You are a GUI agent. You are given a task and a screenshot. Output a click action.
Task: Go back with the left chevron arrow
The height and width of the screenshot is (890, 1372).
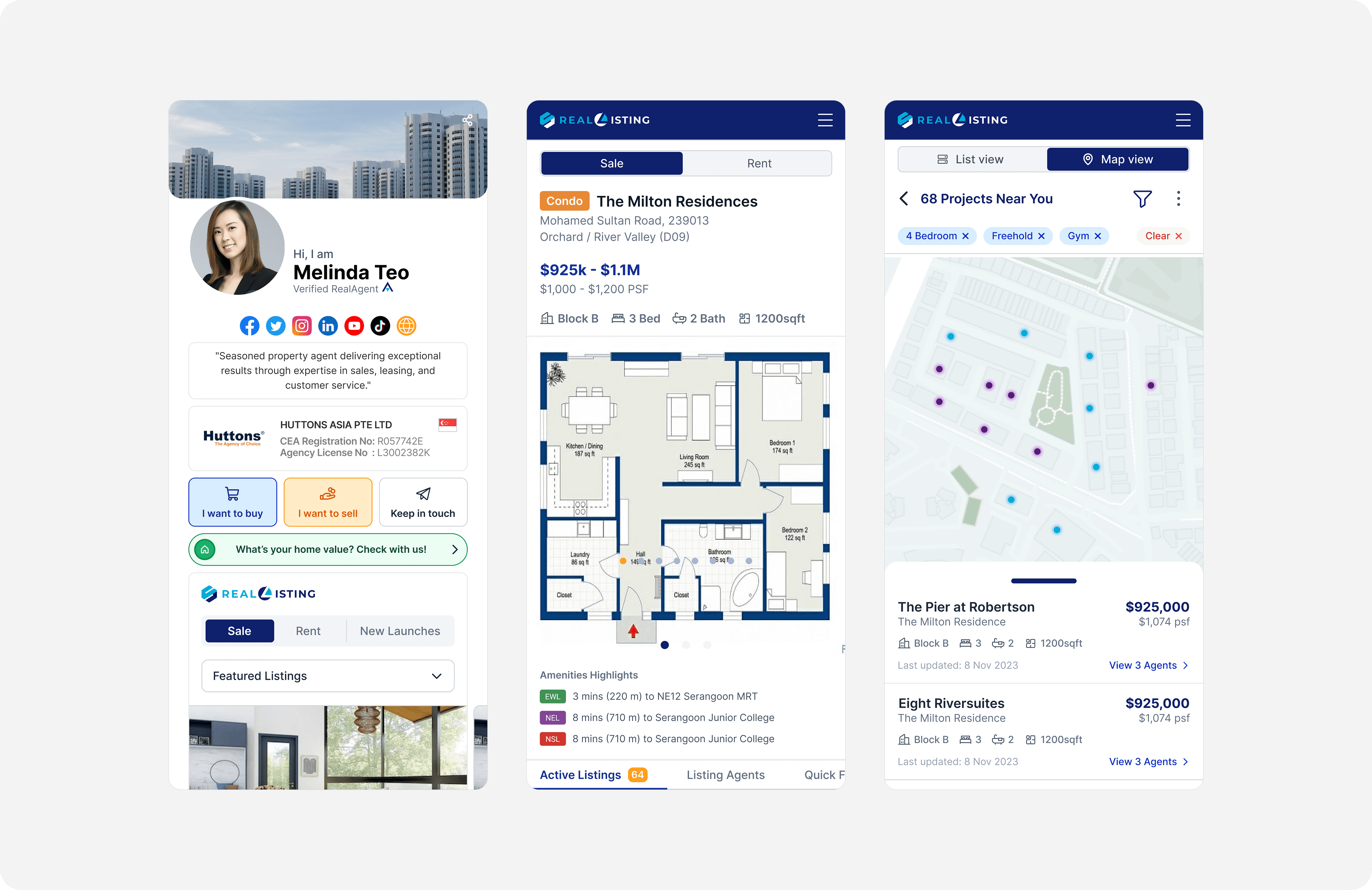coord(904,199)
